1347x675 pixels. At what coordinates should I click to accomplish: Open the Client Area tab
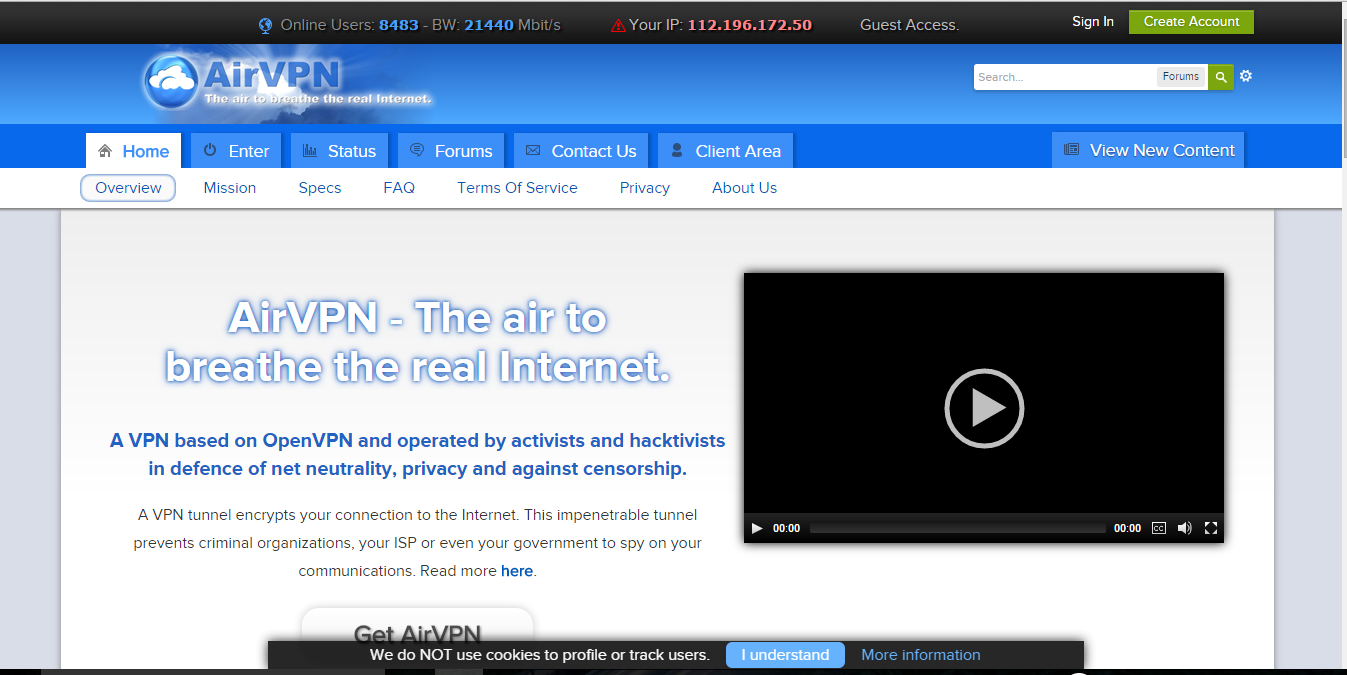(x=726, y=151)
